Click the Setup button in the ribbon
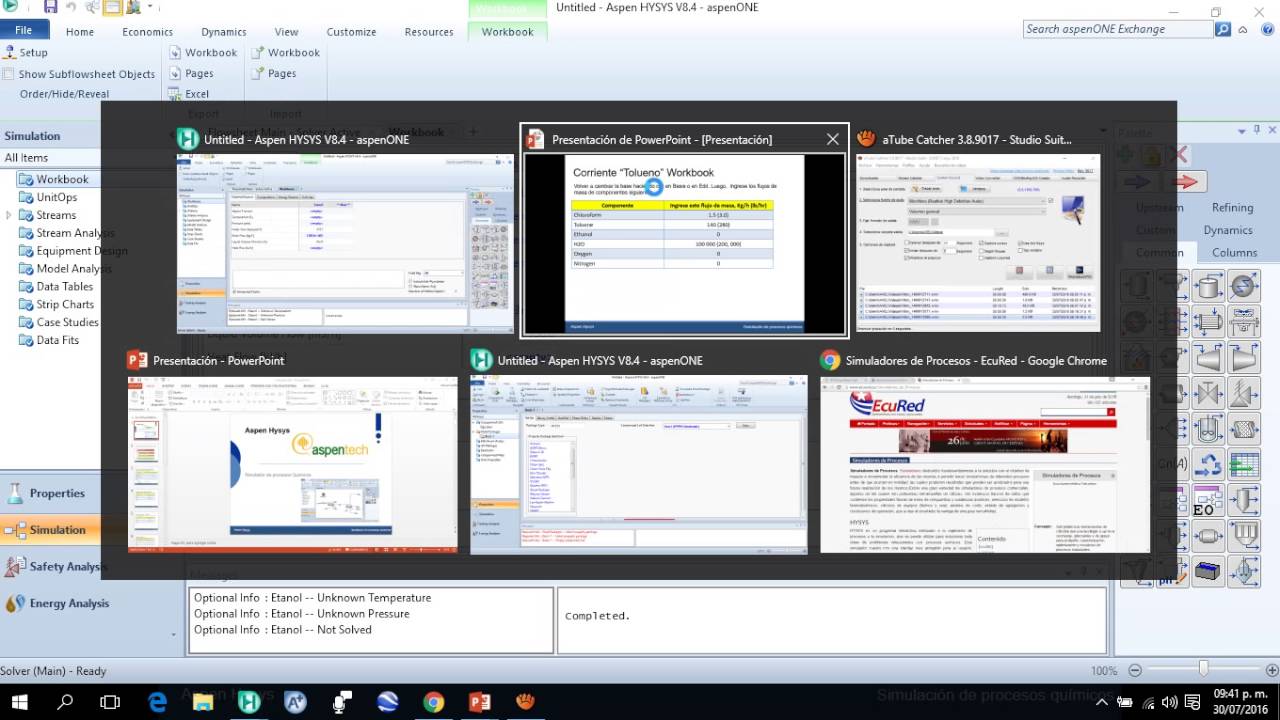Viewport: 1280px width, 720px height. tap(25, 52)
